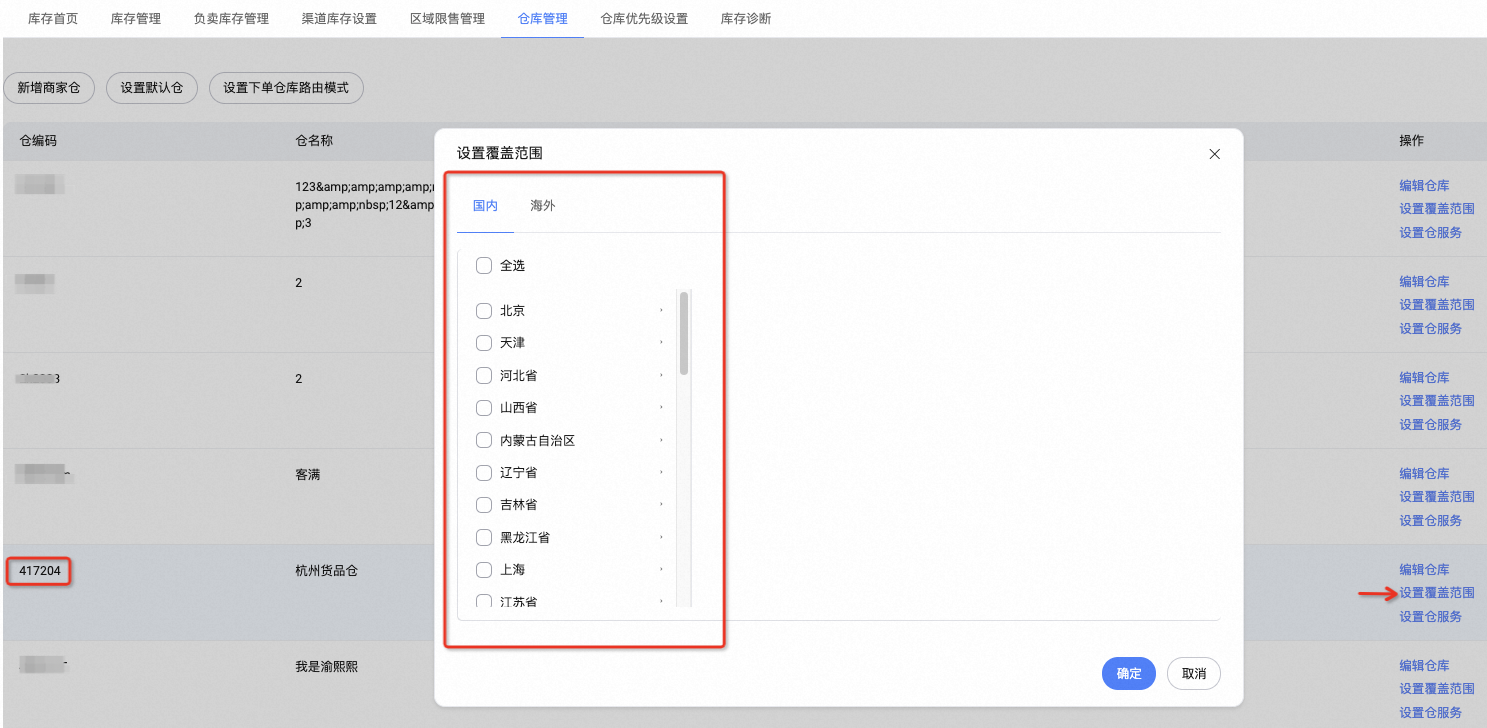Click the 设置默认仓 button
The height and width of the screenshot is (728, 1487).
coord(152,88)
